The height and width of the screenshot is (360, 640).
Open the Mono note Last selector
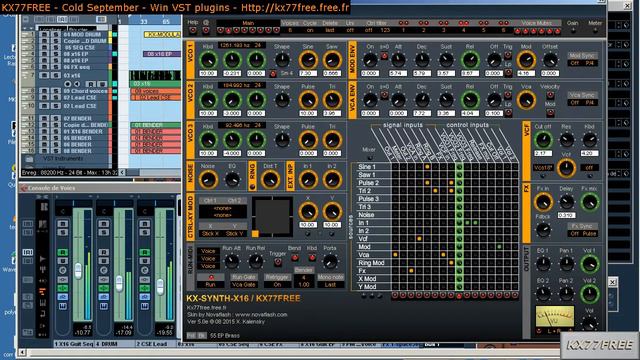[330, 284]
